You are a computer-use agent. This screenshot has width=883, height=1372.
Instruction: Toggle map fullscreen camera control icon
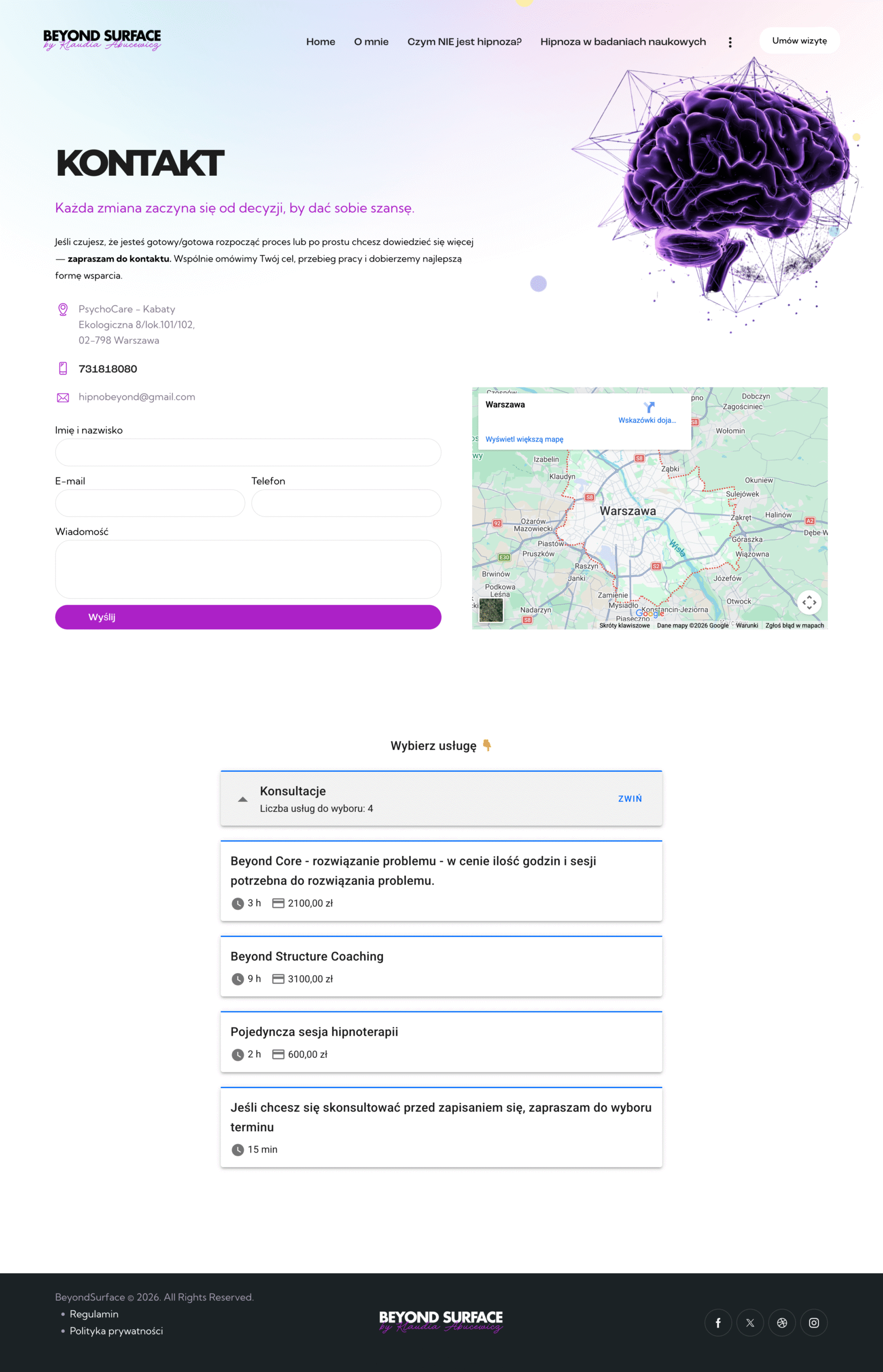pyautogui.click(x=809, y=602)
